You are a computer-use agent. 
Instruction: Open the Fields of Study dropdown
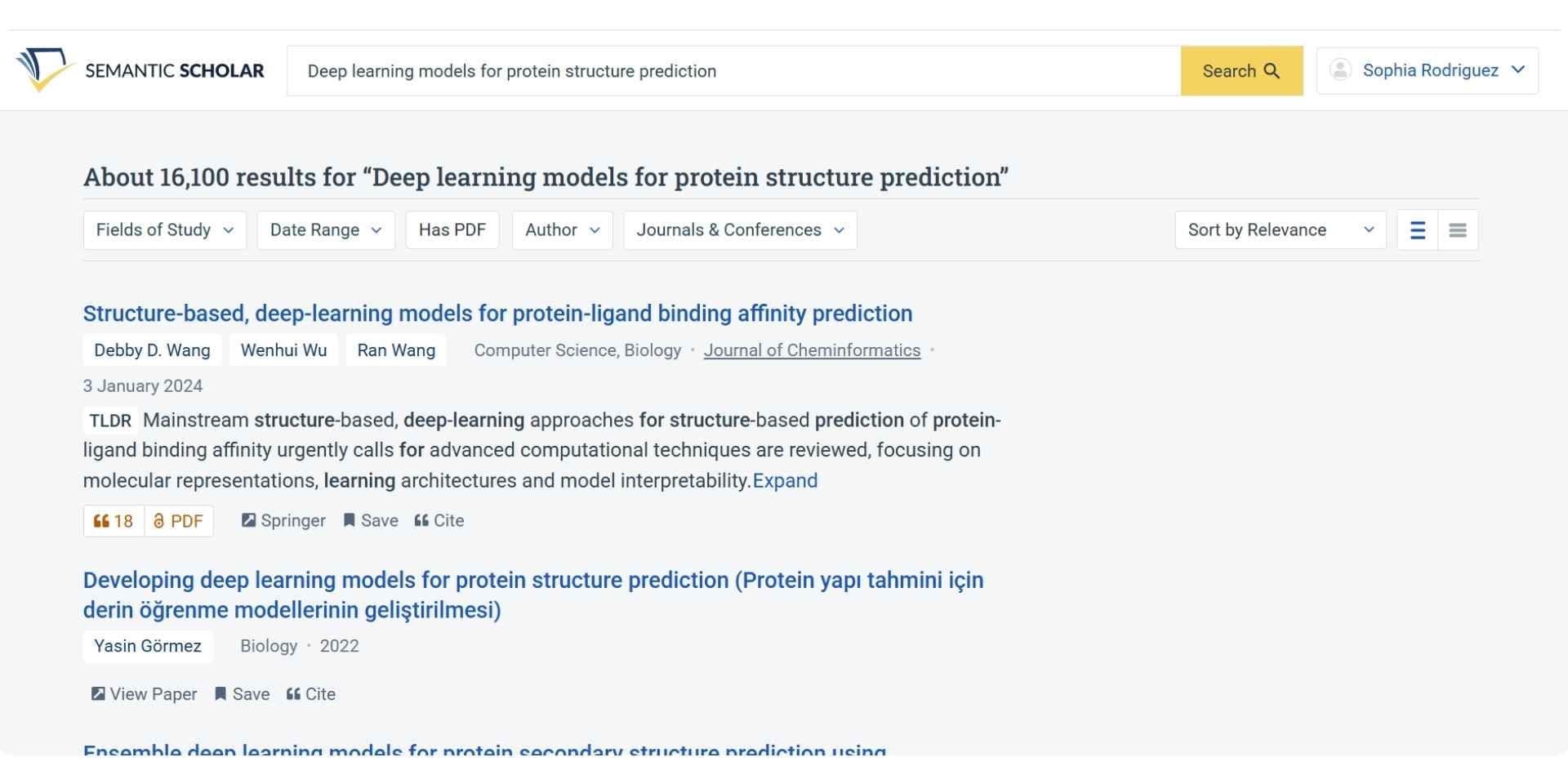[164, 229]
